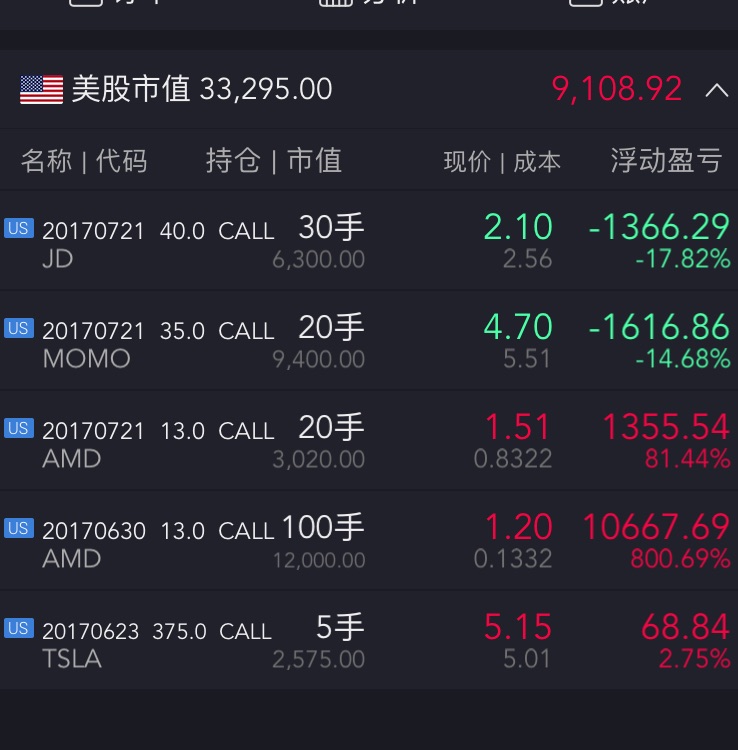
Task: Sort by 持仓 | 市值 column header
Action: coord(273,161)
